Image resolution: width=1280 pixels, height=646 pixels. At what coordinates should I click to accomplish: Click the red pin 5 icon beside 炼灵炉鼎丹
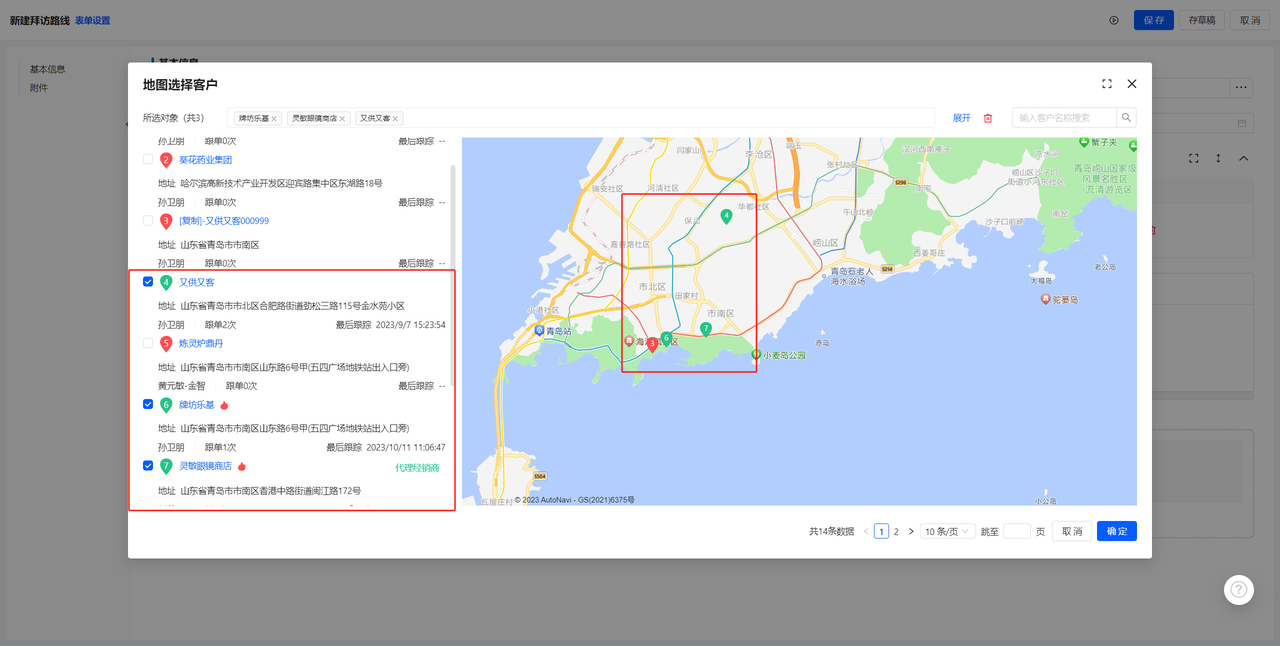click(x=166, y=344)
